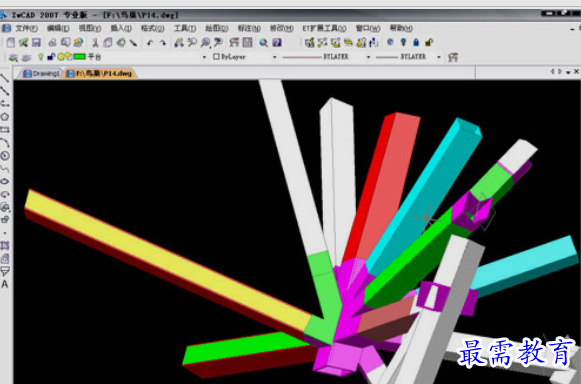The image size is (581, 384).
Task: Click the Print icon
Action: [53, 42]
